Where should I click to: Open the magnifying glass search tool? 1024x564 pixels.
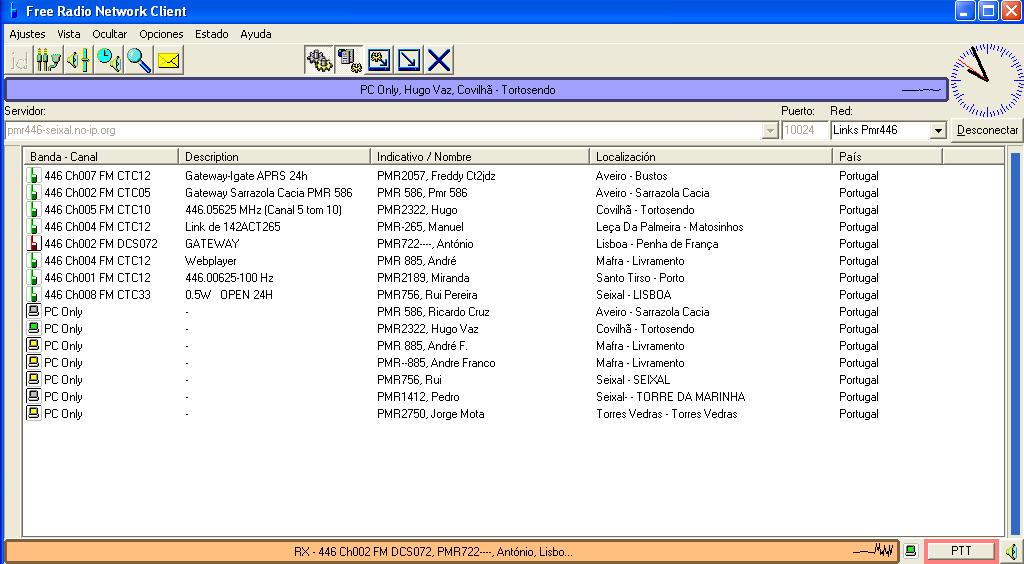[139, 61]
